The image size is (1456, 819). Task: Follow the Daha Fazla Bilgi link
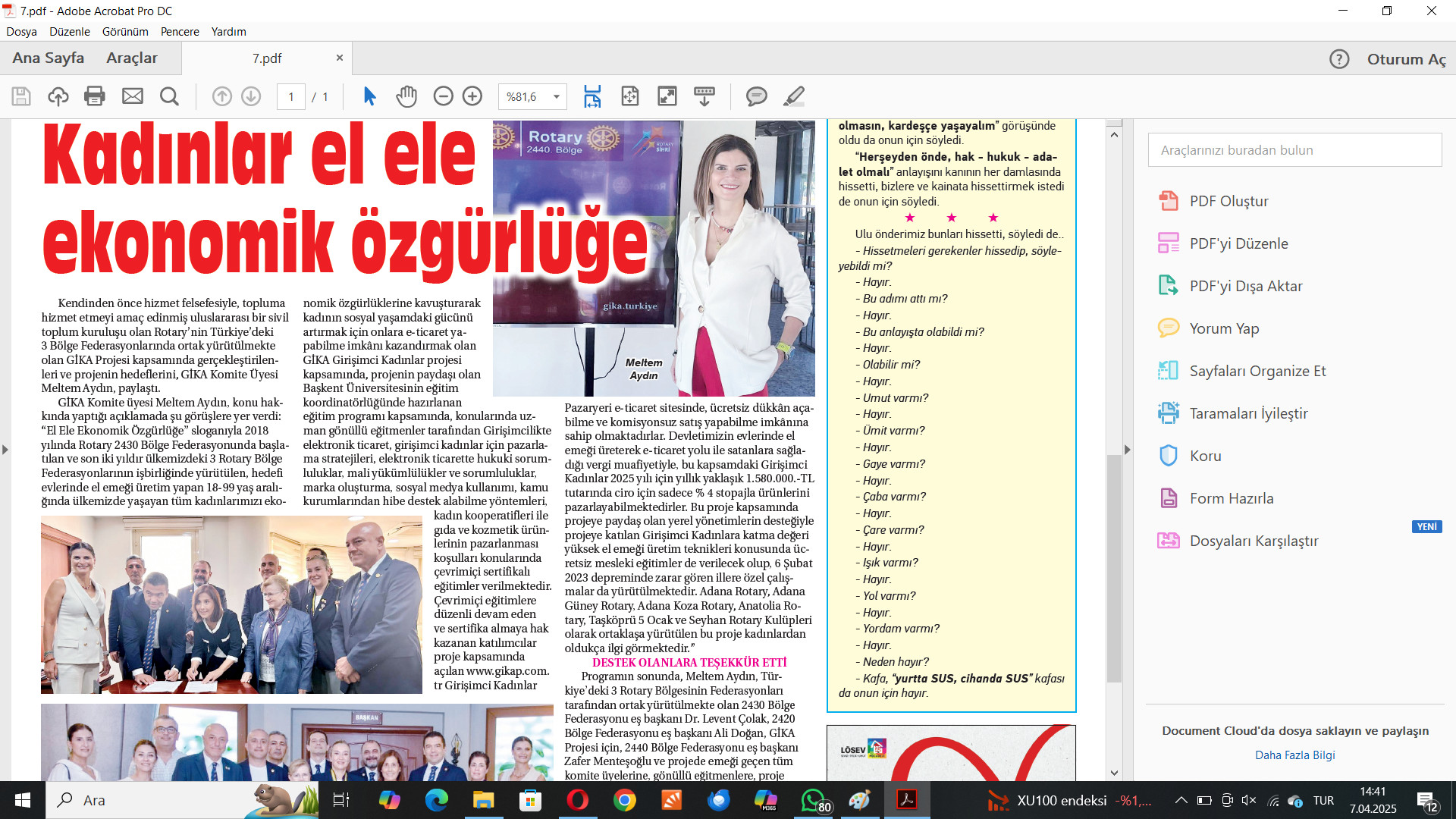click(1294, 755)
